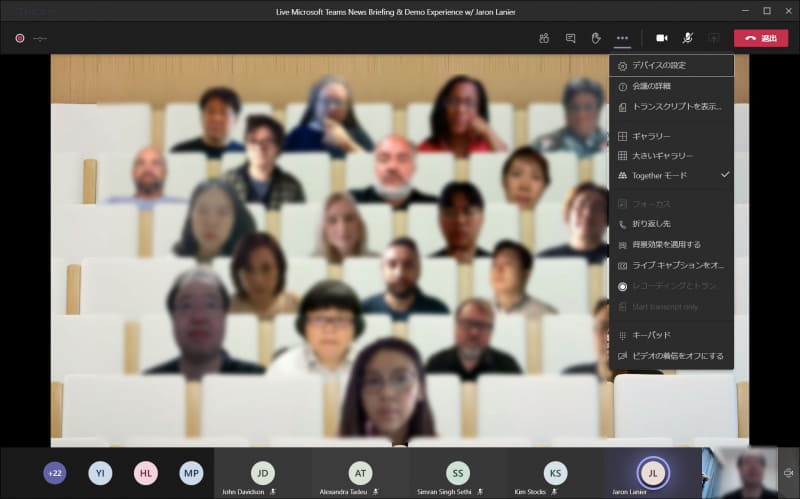This screenshot has width=800, height=499.
Task: Toggle ビデオの着信をオフにする incoming video
Action: (671, 356)
